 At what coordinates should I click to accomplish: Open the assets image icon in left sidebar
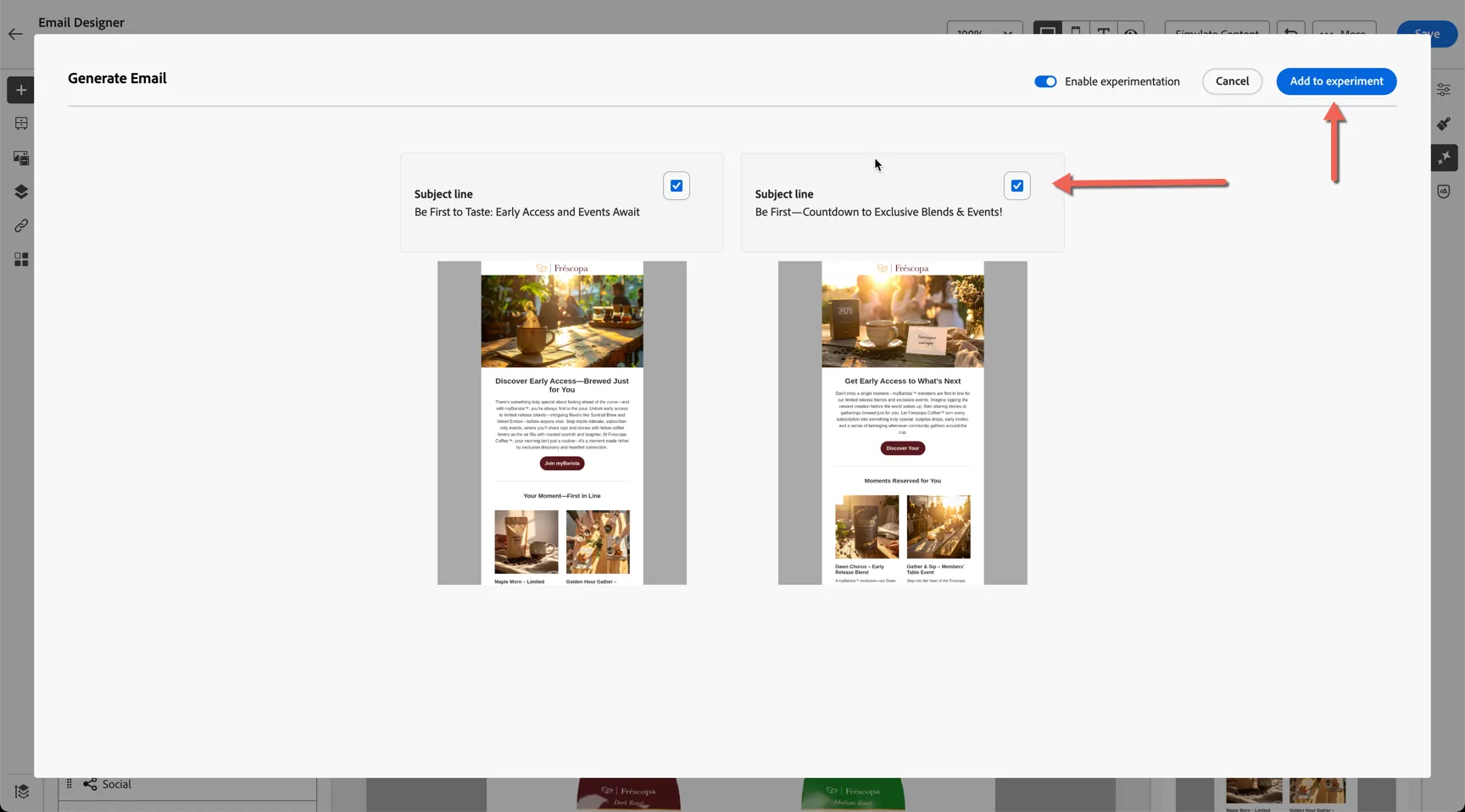coord(21,158)
